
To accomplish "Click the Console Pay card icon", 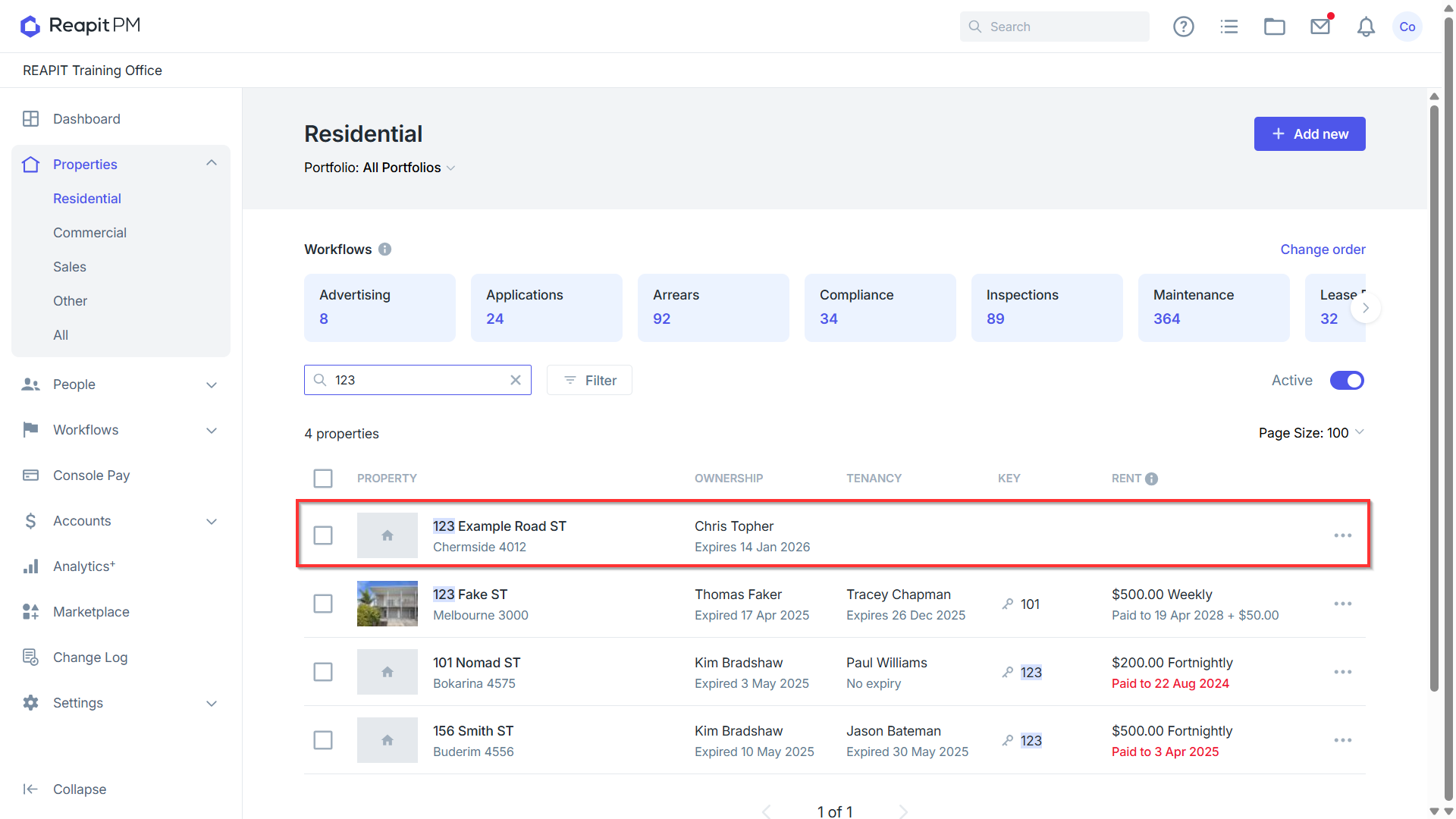I will tap(30, 475).
